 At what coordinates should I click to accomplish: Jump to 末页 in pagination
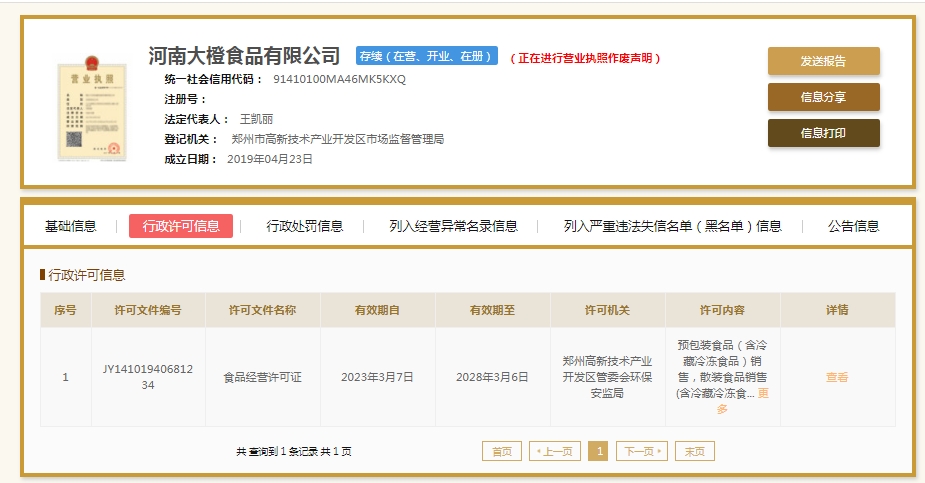(695, 451)
